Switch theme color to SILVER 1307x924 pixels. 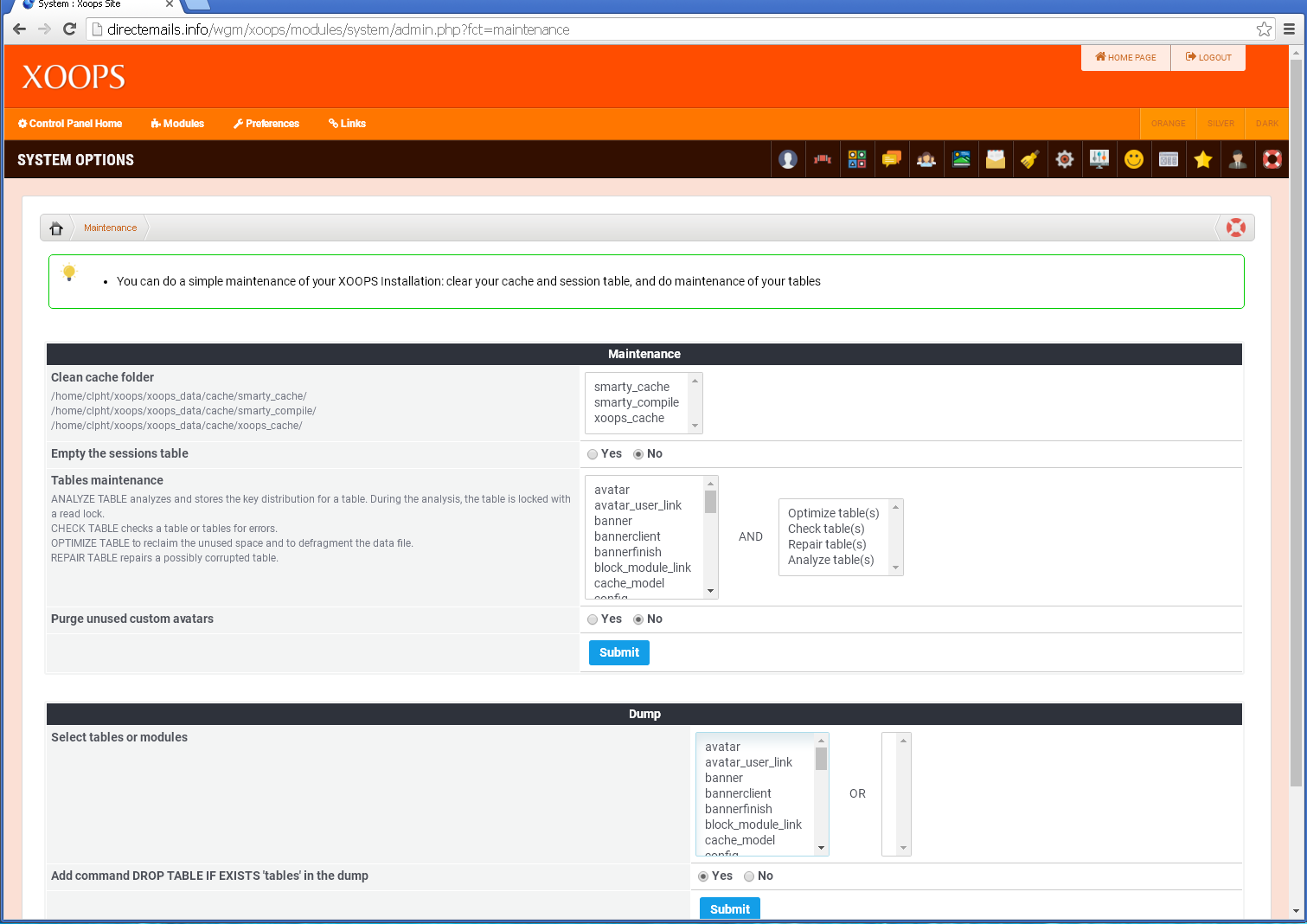(1221, 124)
